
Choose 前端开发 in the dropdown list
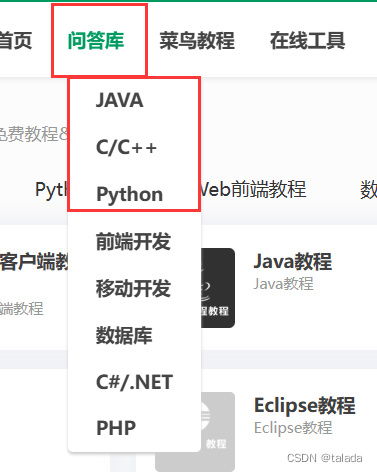click(133, 241)
